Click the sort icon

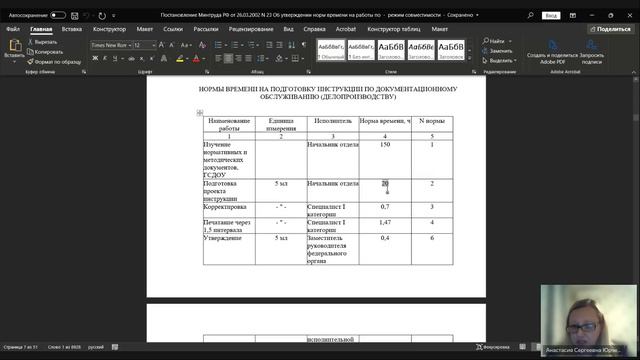[291, 45]
